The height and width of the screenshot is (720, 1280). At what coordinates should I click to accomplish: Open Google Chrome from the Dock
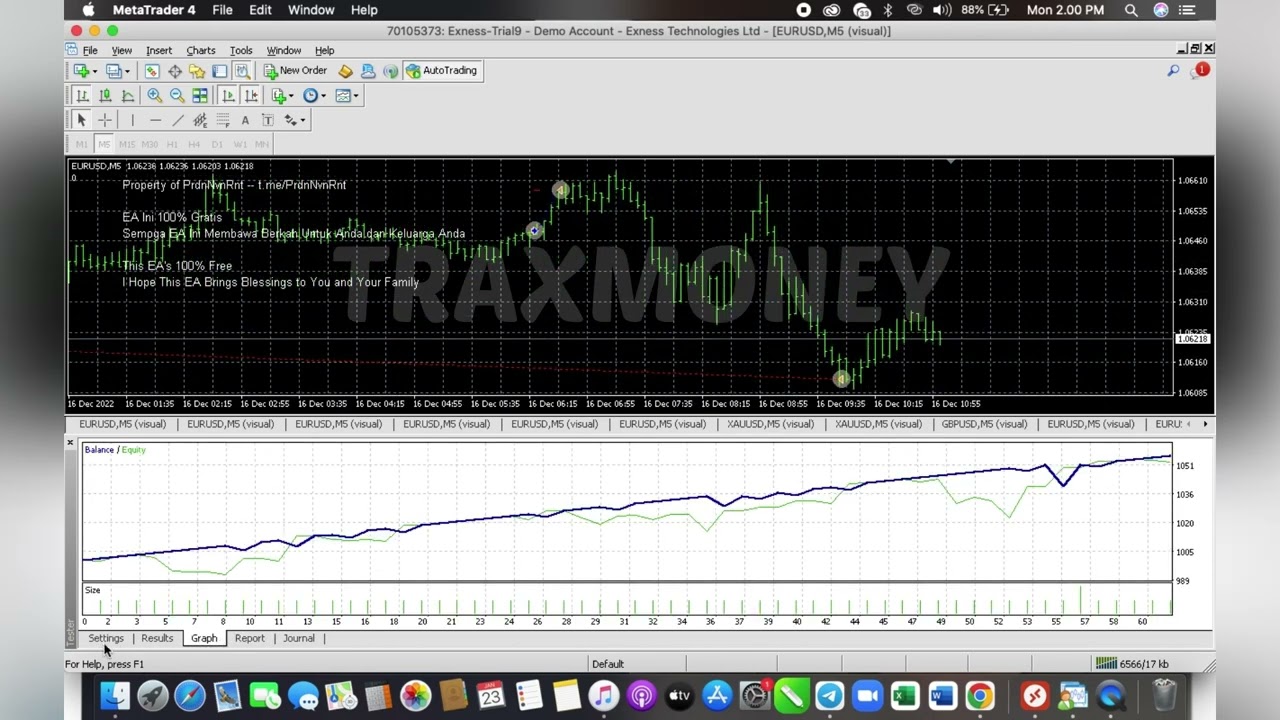(980, 695)
